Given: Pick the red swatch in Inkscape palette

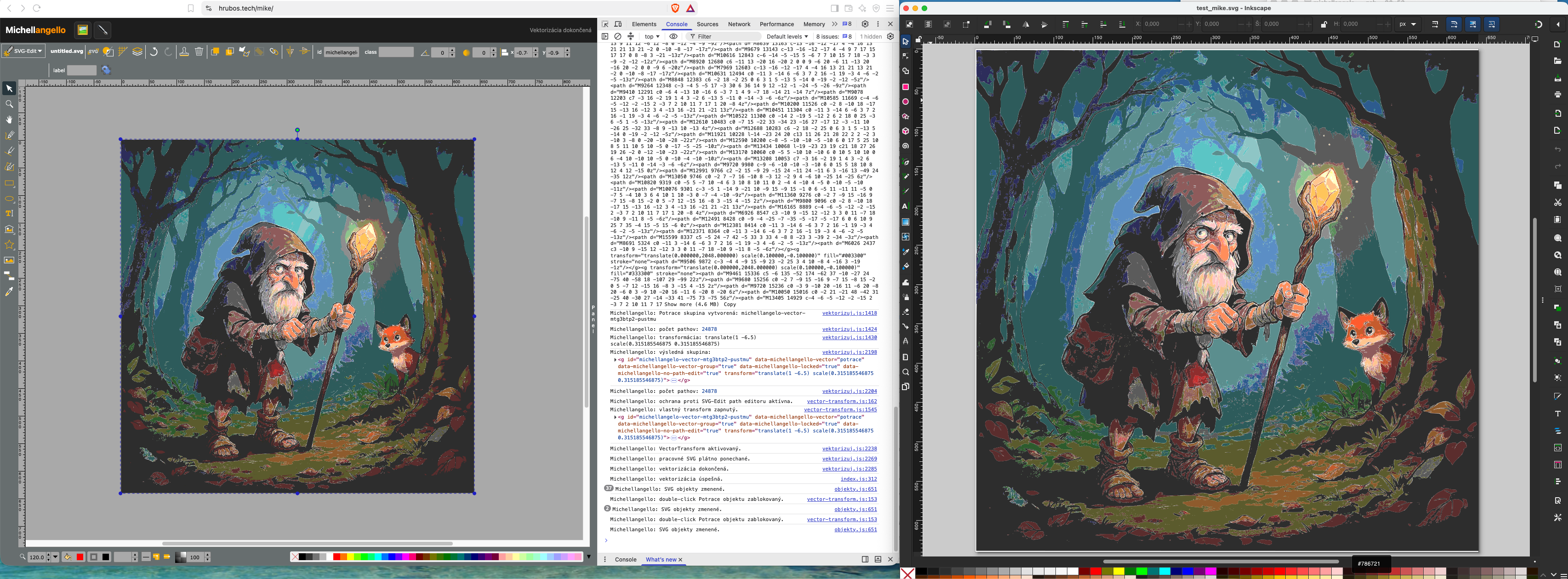Looking at the screenshot, I should (x=1095, y=571).
